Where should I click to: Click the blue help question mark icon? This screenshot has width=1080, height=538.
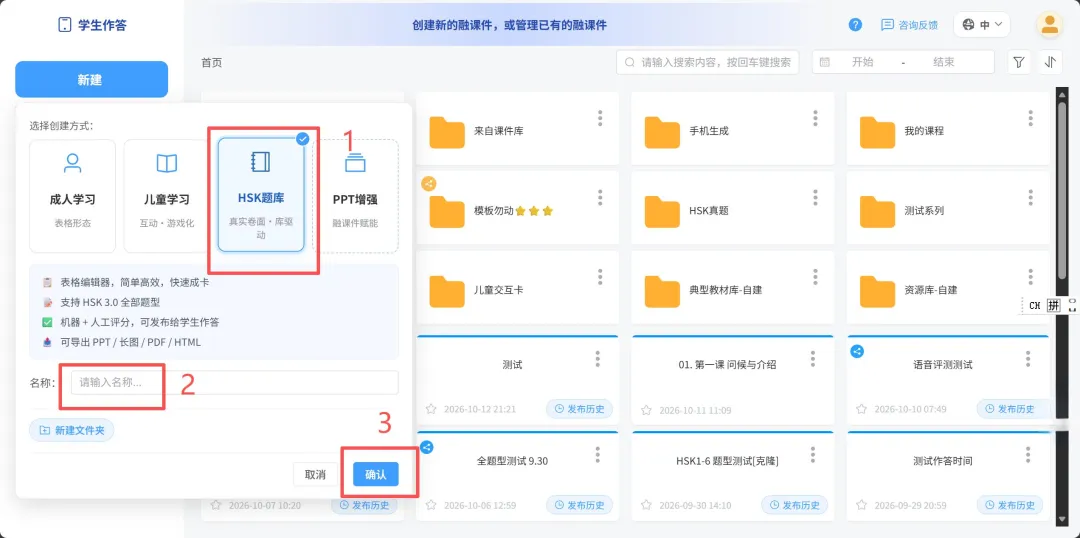855,25
